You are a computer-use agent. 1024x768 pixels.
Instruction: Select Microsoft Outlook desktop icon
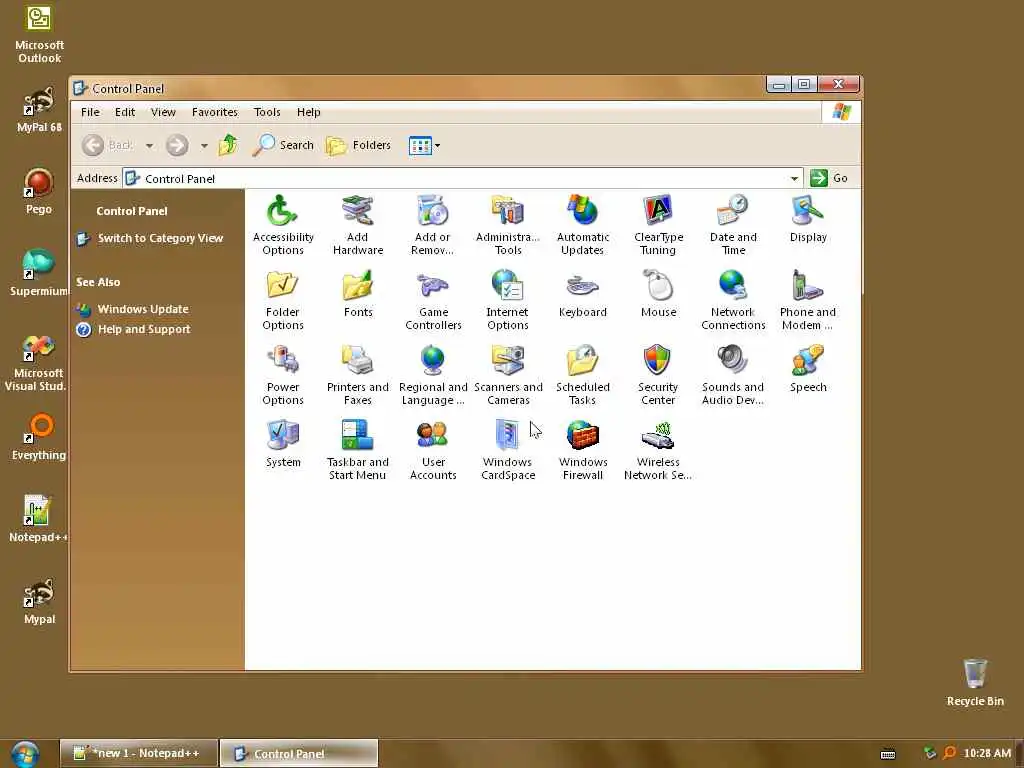pos(39,34)
